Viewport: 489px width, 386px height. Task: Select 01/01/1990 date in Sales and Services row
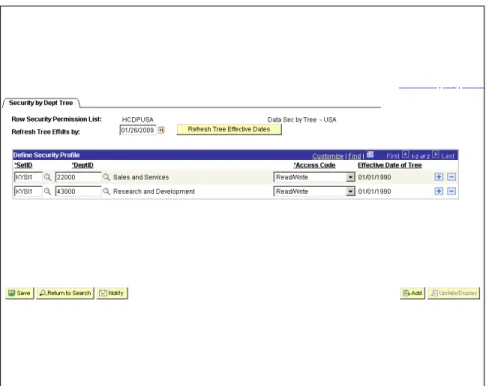pyautogui.click(x=375, y=177)
